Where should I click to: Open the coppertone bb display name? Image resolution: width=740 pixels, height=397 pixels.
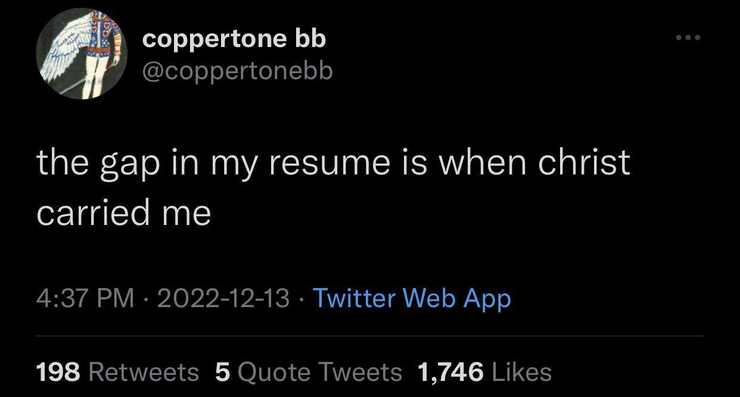click(x=234, y=39)
